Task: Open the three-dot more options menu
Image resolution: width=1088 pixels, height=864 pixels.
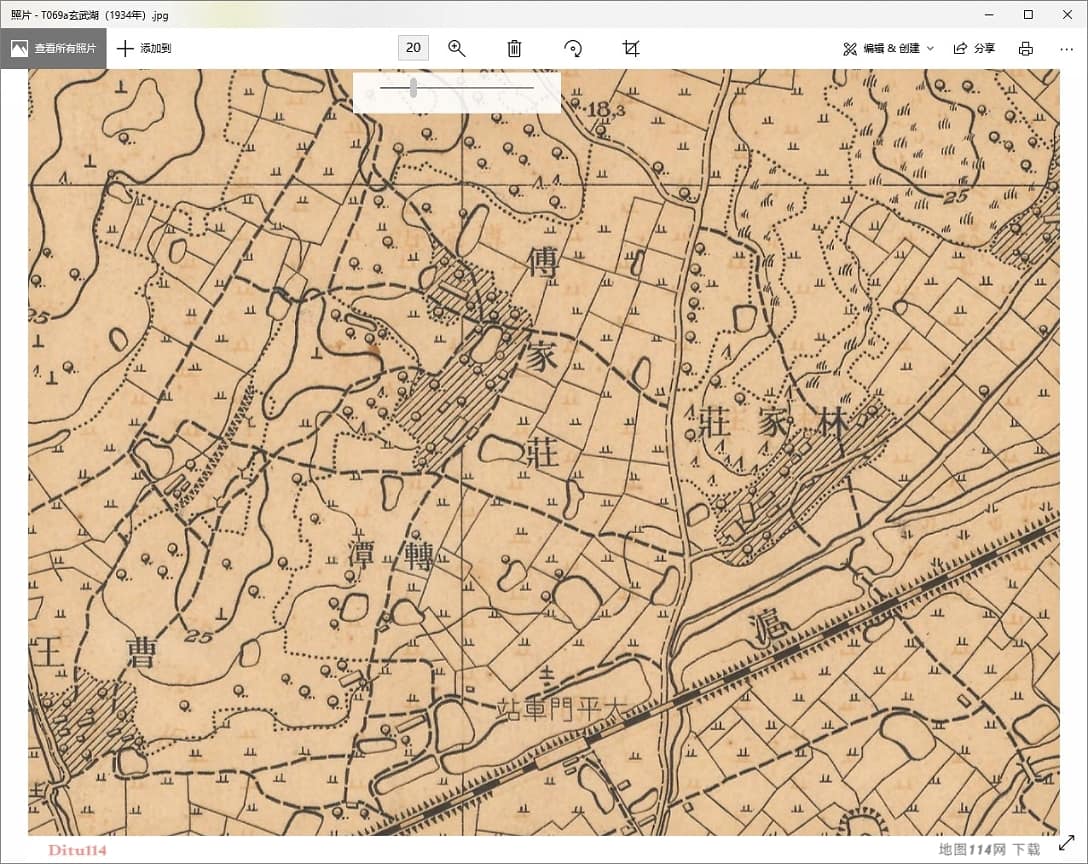Action: [x=1066, y=48]
